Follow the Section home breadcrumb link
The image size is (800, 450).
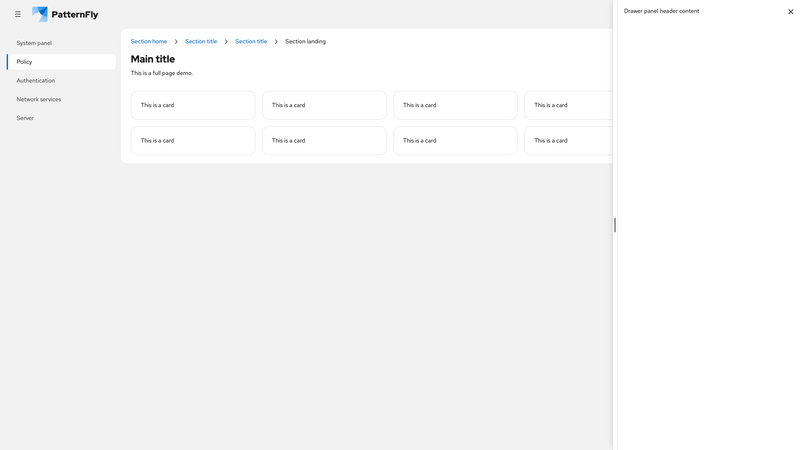click(148, 41)
